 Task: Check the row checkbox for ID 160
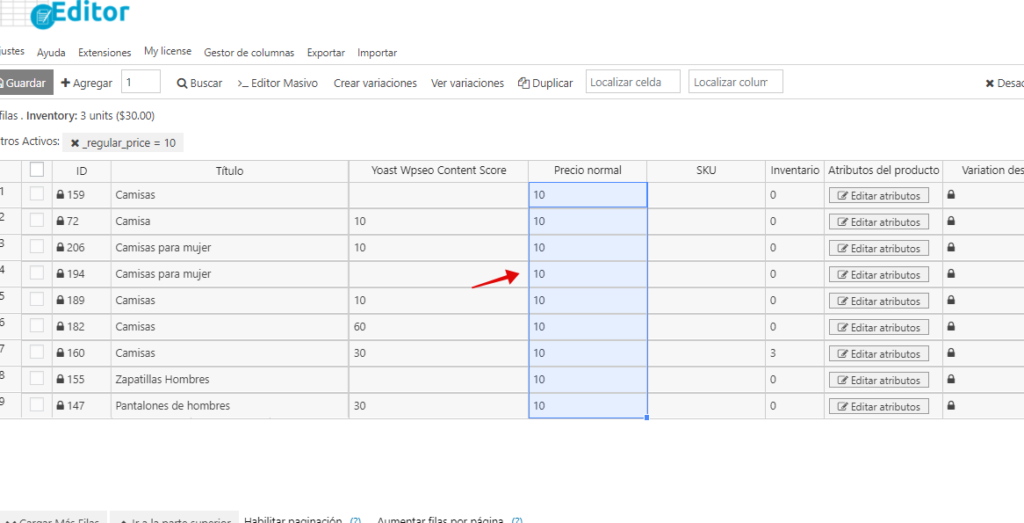[x=37, y=353]
